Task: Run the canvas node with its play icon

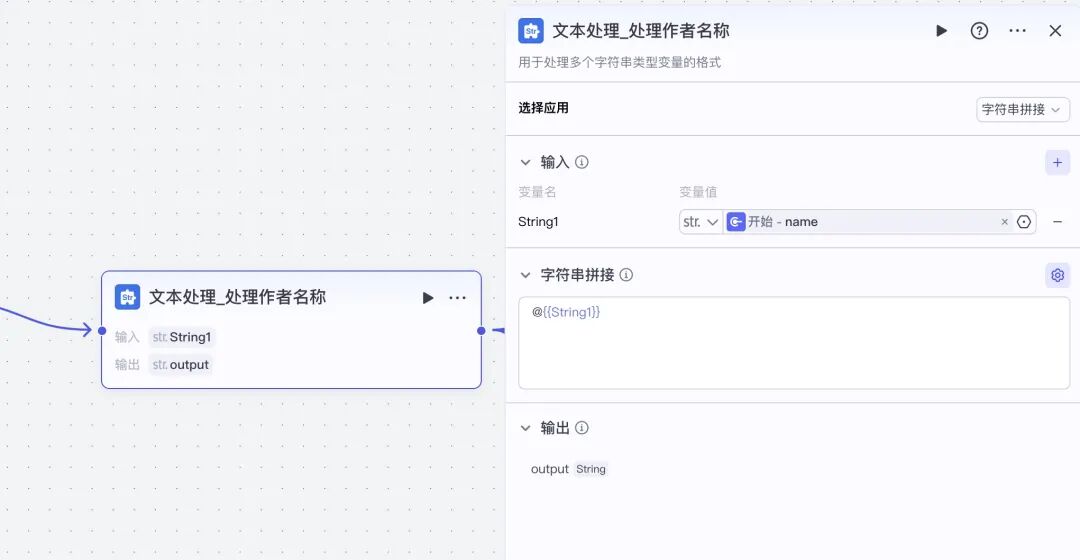Action: point(428,298)
